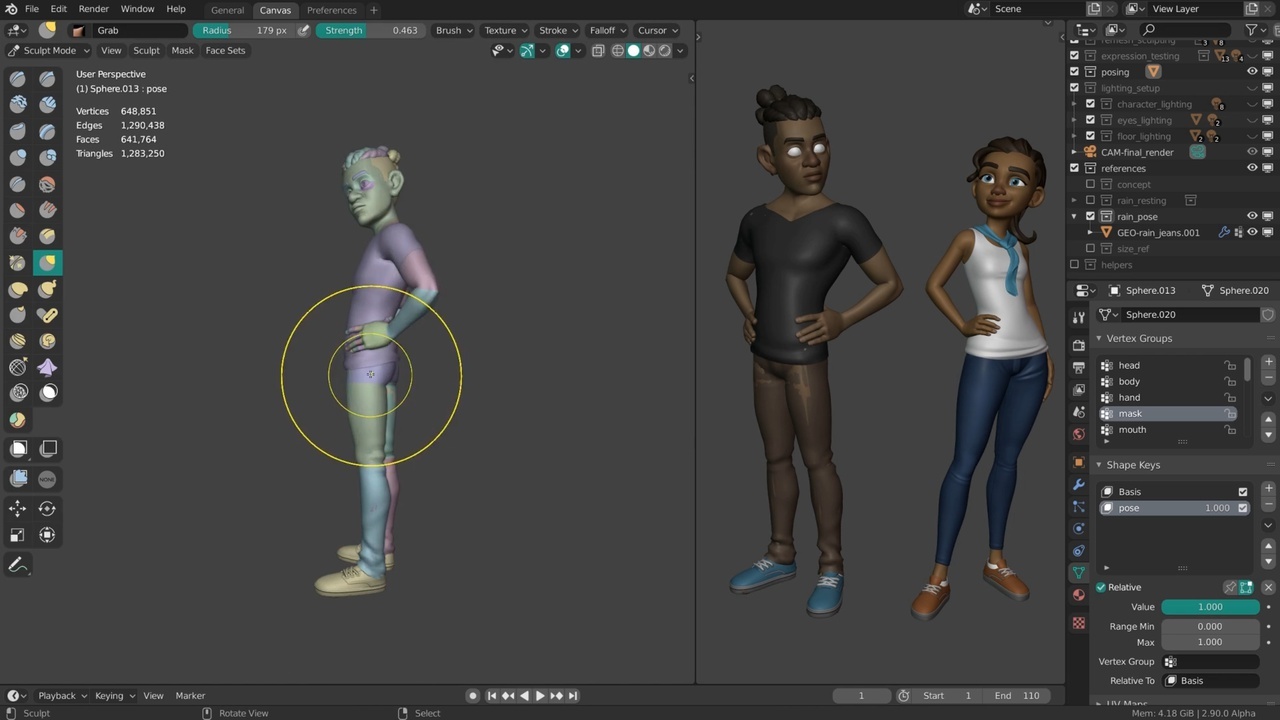Image resolution: width=1280 pixels, height=720 pixels.
Task: Click the Mask menu in sculpt header
Action: [182, 50]
